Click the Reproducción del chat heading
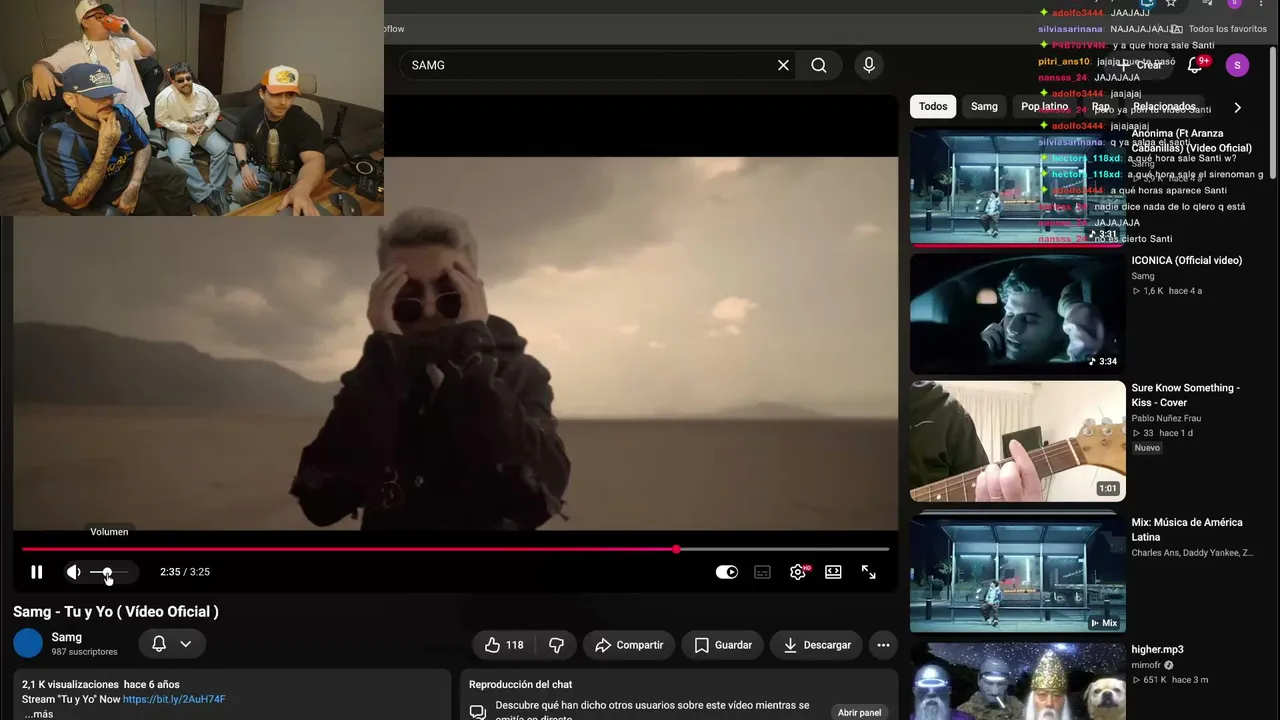 point(521,685)
